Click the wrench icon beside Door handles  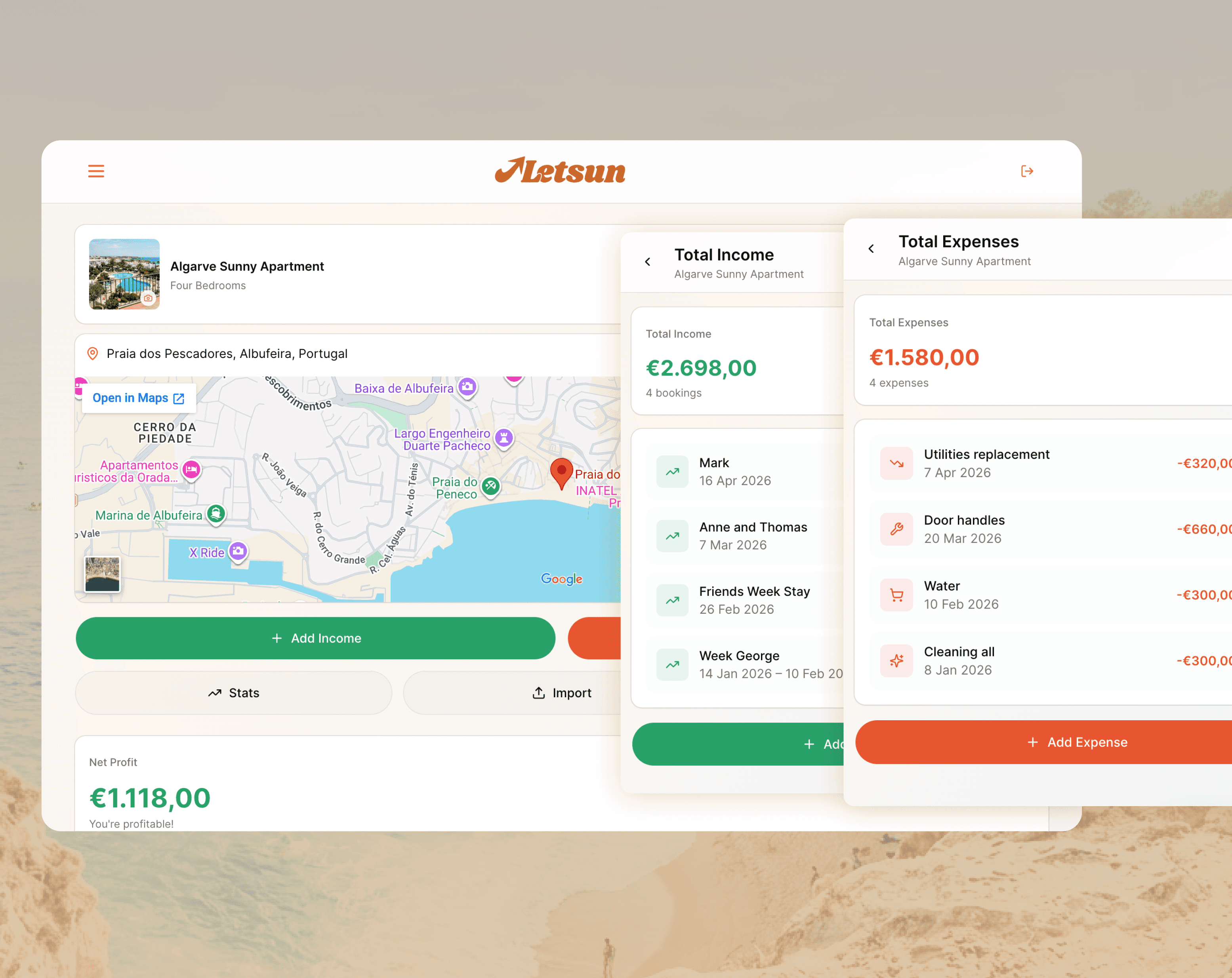(896, 529)
